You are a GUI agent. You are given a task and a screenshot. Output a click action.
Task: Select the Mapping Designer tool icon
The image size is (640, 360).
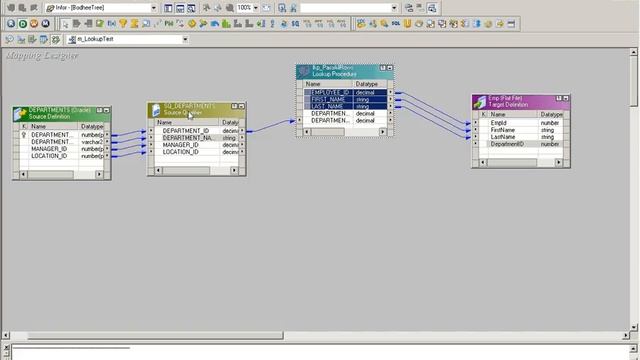click(56, 39)
